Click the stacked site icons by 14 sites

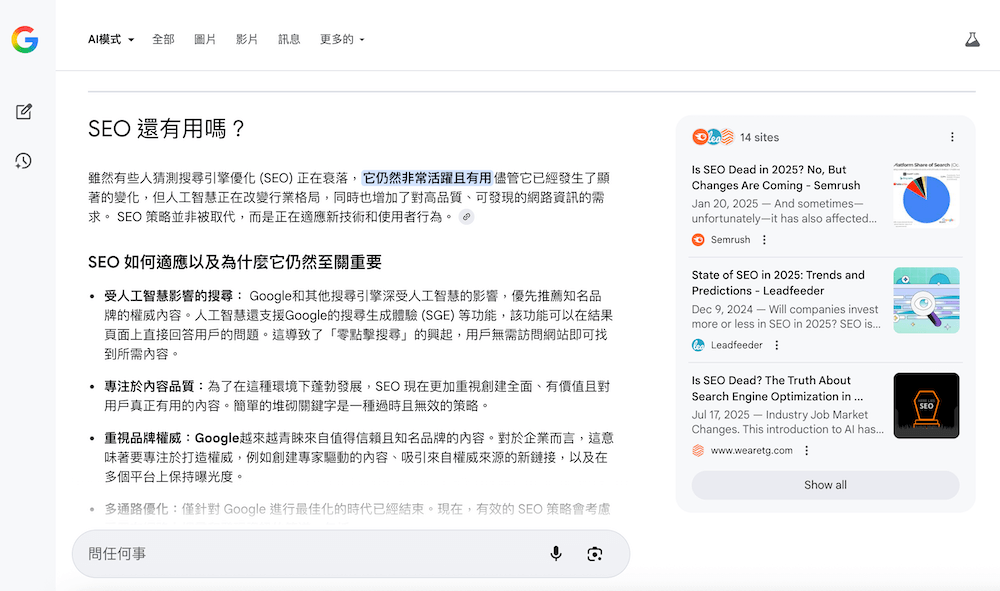coord(713,137)
